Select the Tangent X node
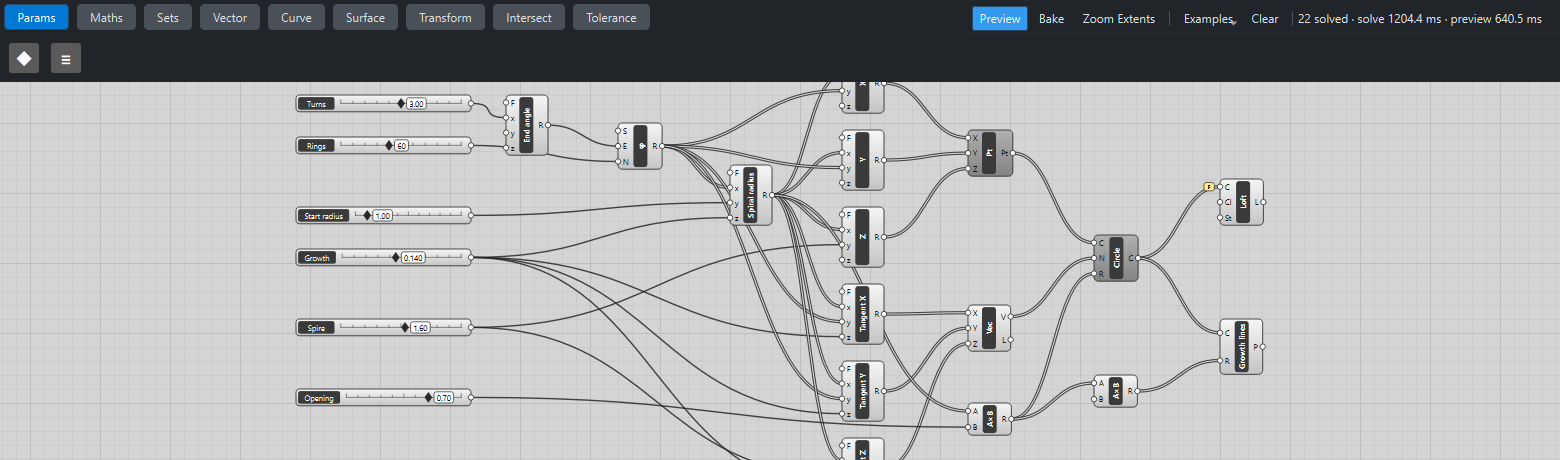Screen dimensions: 1560x460 point(863,314)
